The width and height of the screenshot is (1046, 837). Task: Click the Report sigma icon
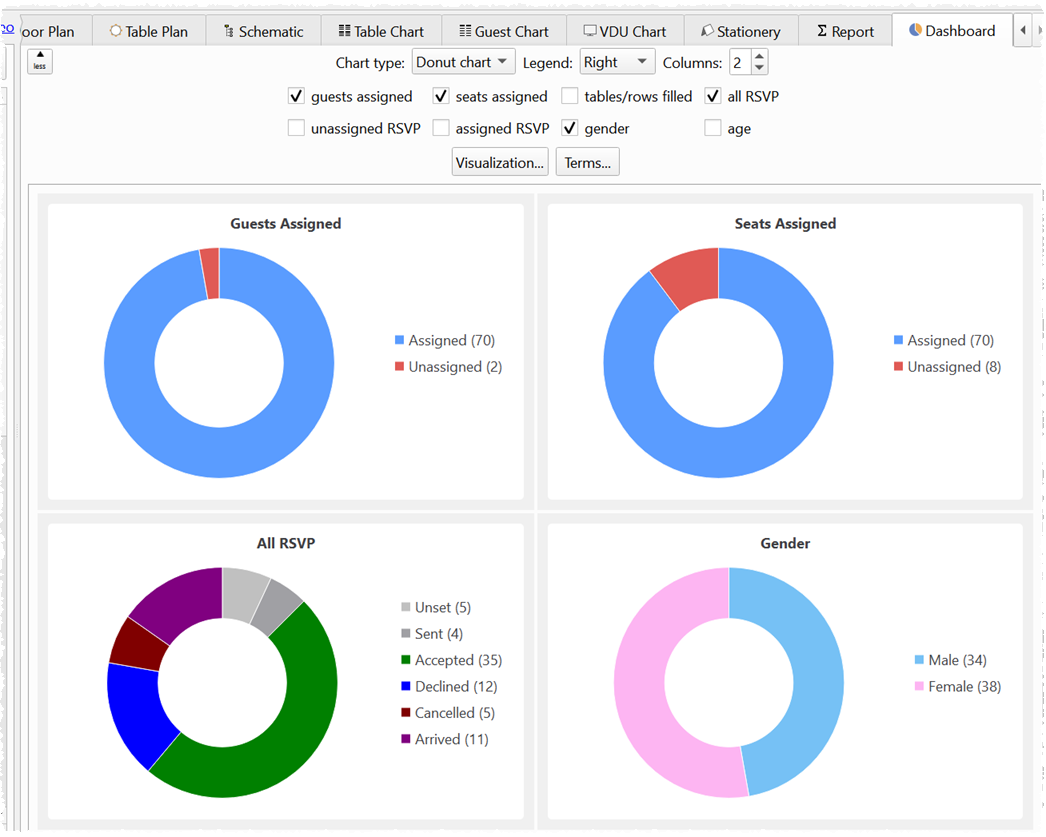[822, 31]
